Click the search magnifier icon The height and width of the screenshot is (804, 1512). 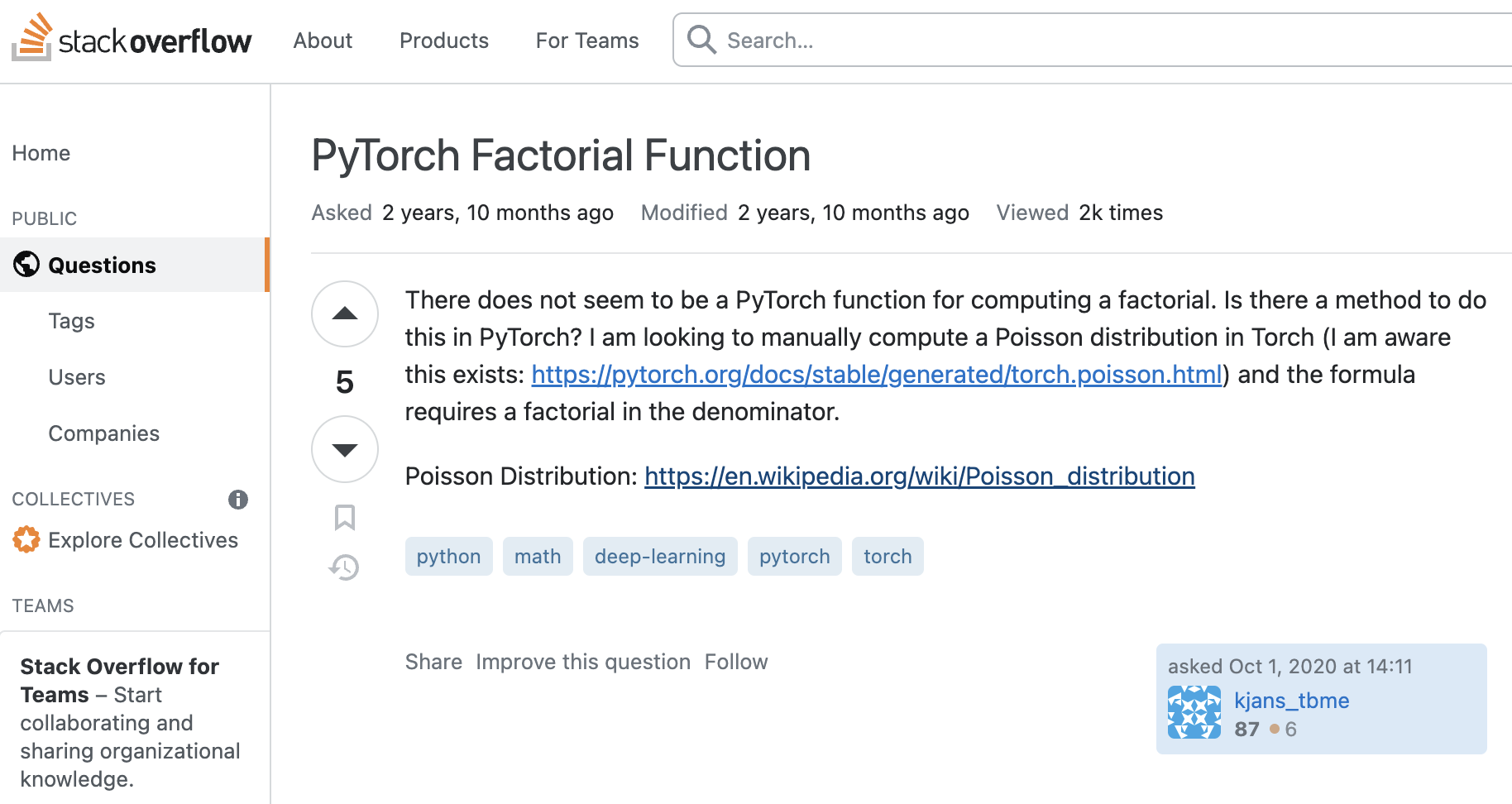[x=701, y=40]
